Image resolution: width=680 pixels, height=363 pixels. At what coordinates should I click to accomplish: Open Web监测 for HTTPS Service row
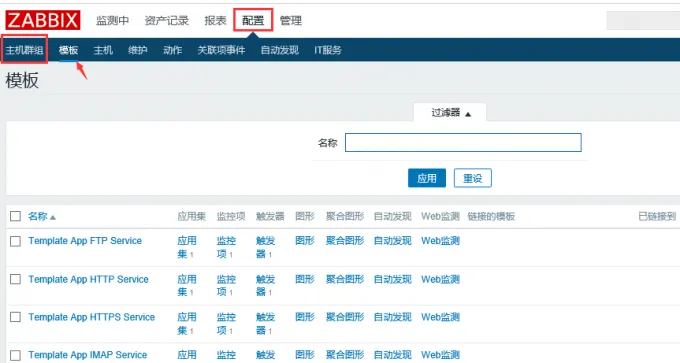tap(440, 317)
